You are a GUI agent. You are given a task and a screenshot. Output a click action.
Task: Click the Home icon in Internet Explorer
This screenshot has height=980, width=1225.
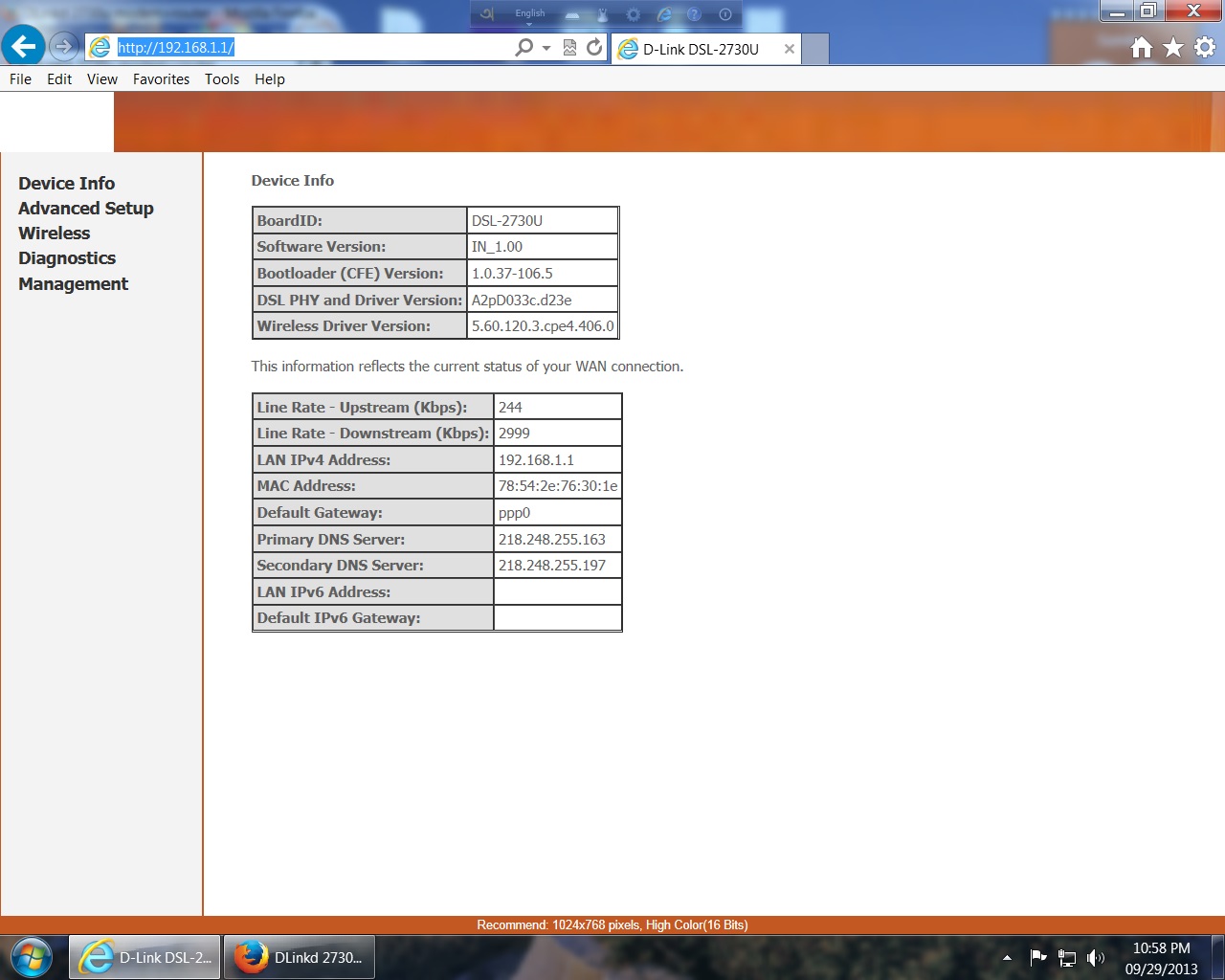pos(1141,47)
